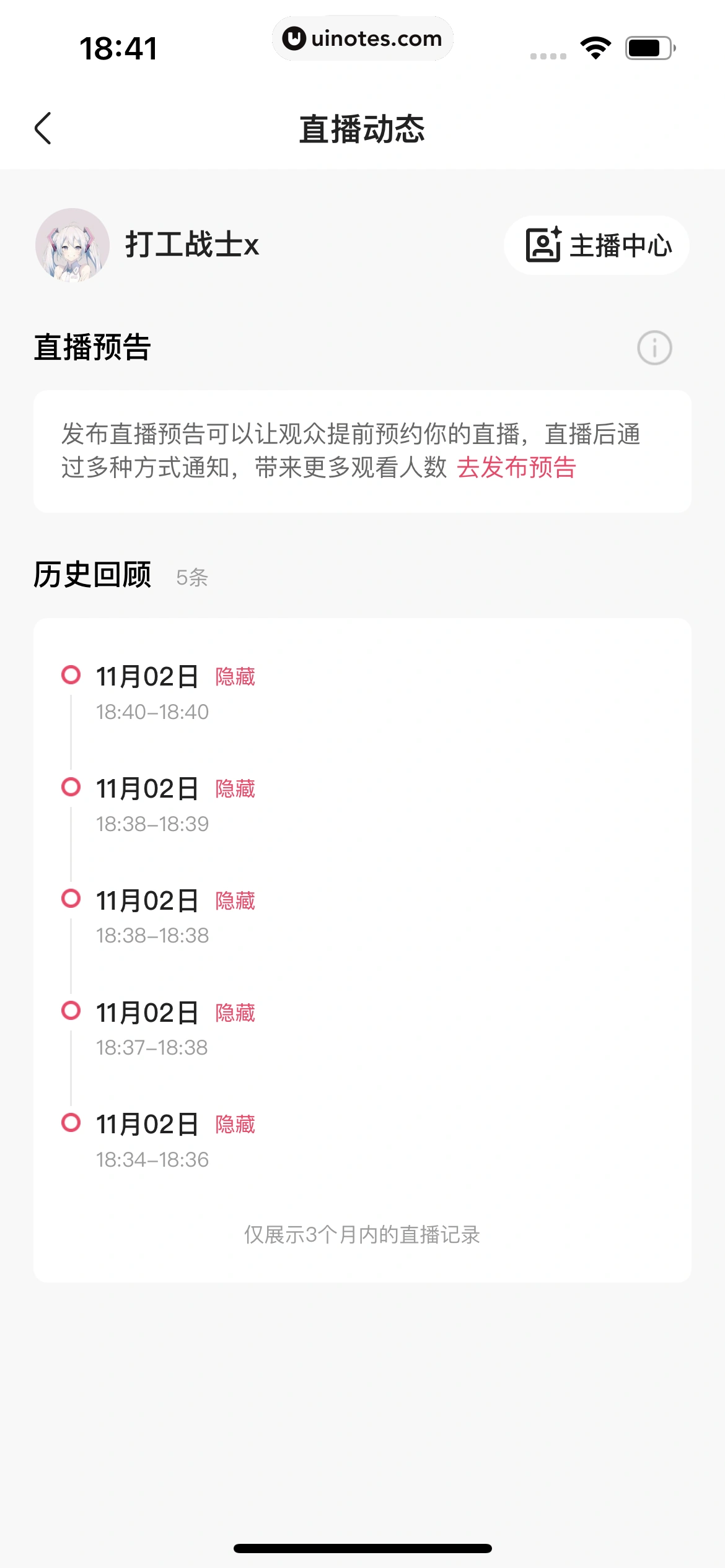Viewport: 725px width, 1568px height.
Task: Tap the Wi-Fi status icon
Action: tap(595, 48)
